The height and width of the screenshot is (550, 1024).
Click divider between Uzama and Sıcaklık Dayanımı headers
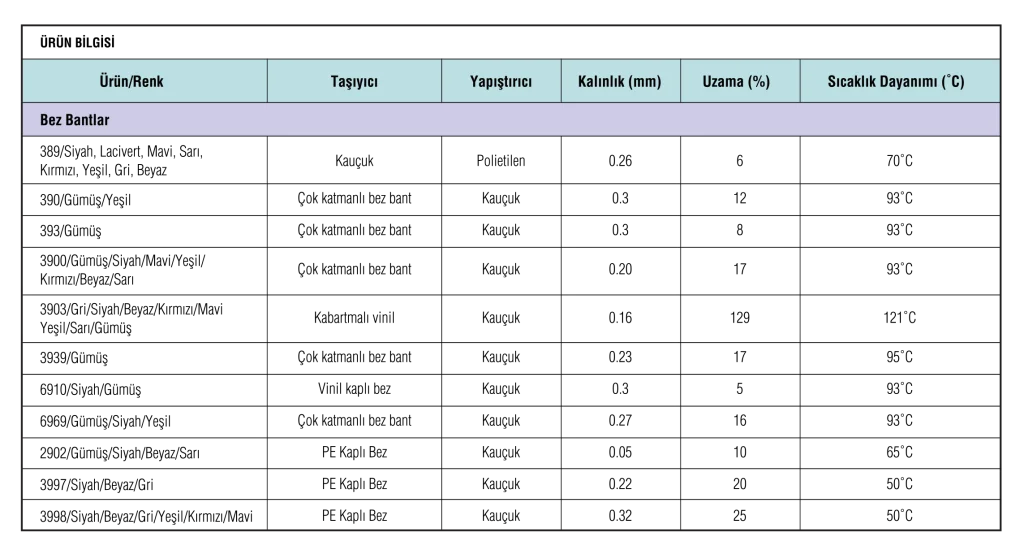[x=800, y=82]
